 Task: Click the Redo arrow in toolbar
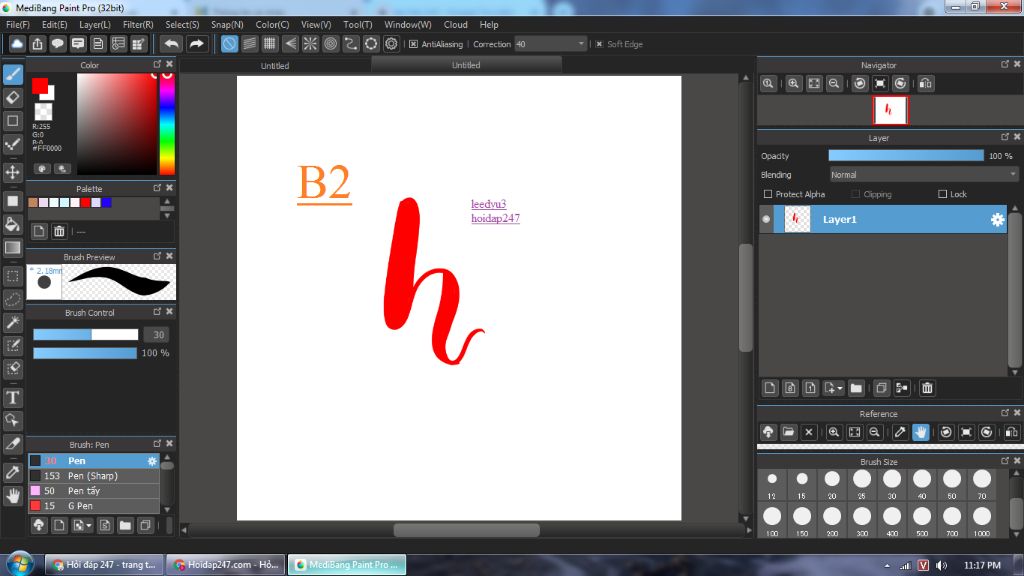coord(196,44)
